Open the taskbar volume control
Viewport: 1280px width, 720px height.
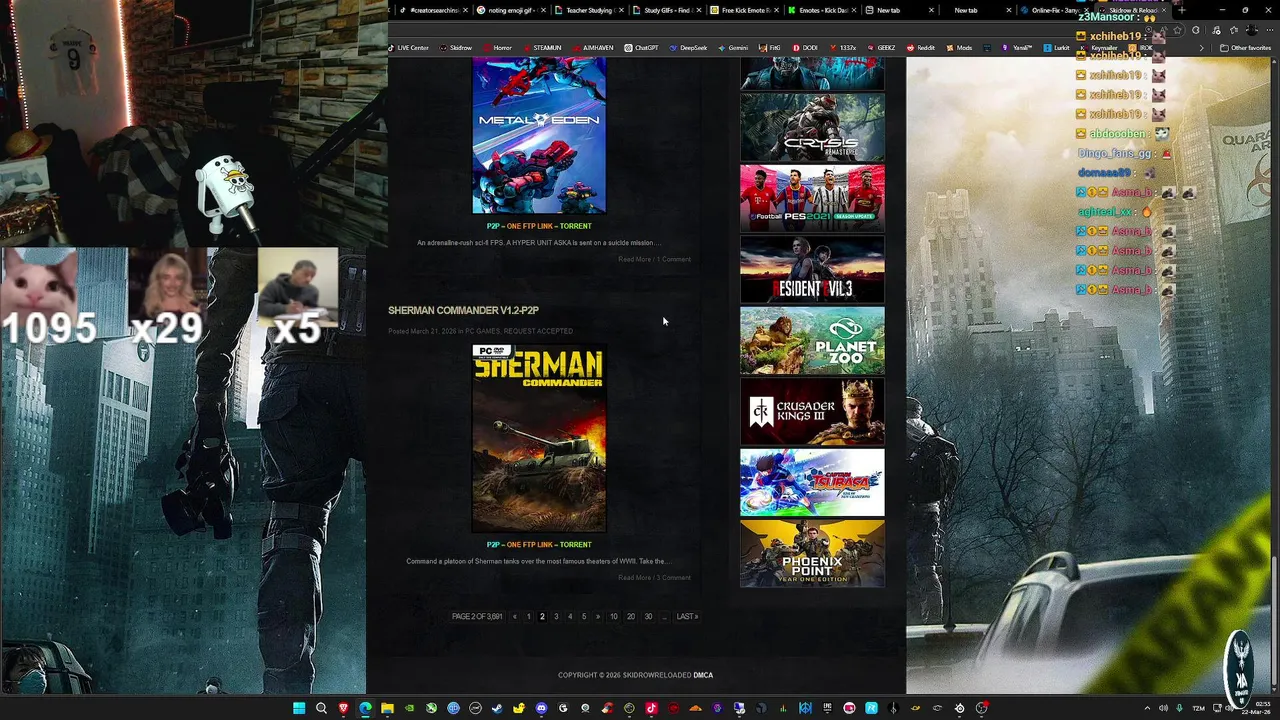coord(1163,708)
